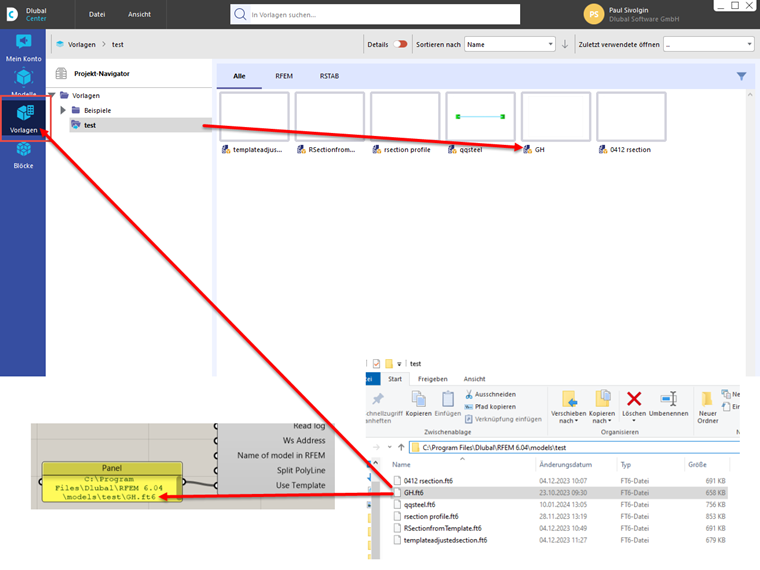Viewport: 760px width, 570px height.
Task: Reverse sort order with the arrow
Action: pyautogui.click(x=565, y=44)
